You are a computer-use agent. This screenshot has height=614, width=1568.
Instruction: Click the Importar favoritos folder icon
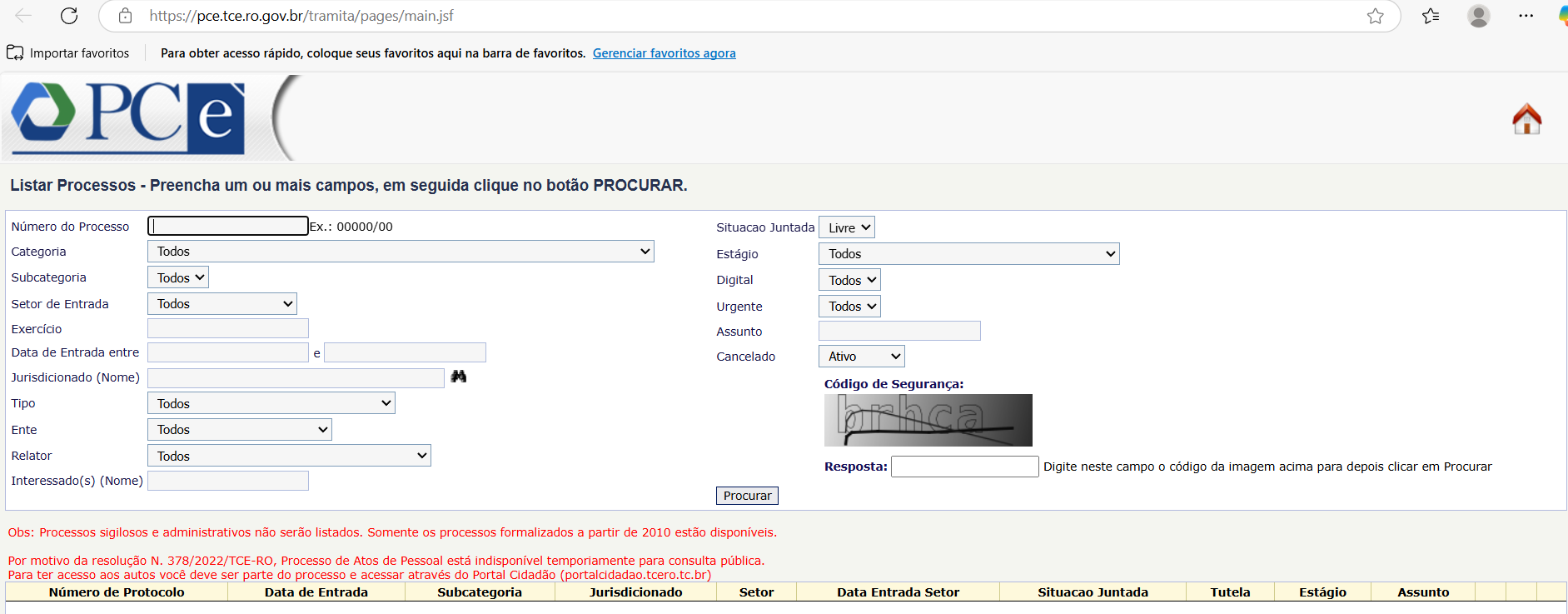point(15,53)
